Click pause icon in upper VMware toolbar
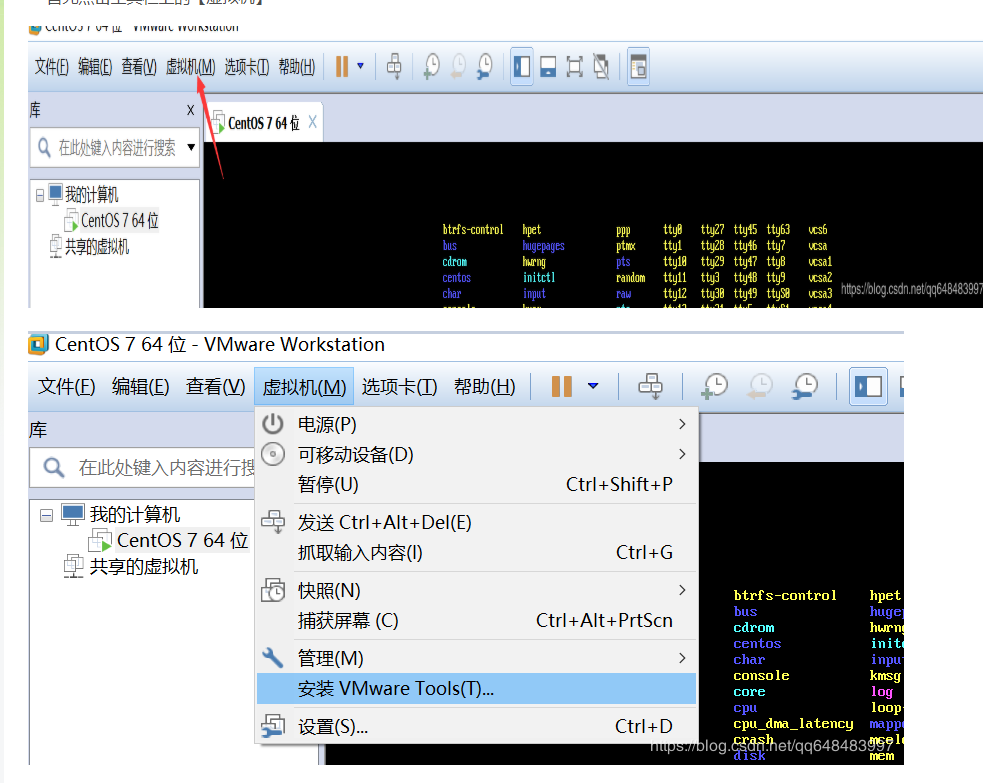 342,66
